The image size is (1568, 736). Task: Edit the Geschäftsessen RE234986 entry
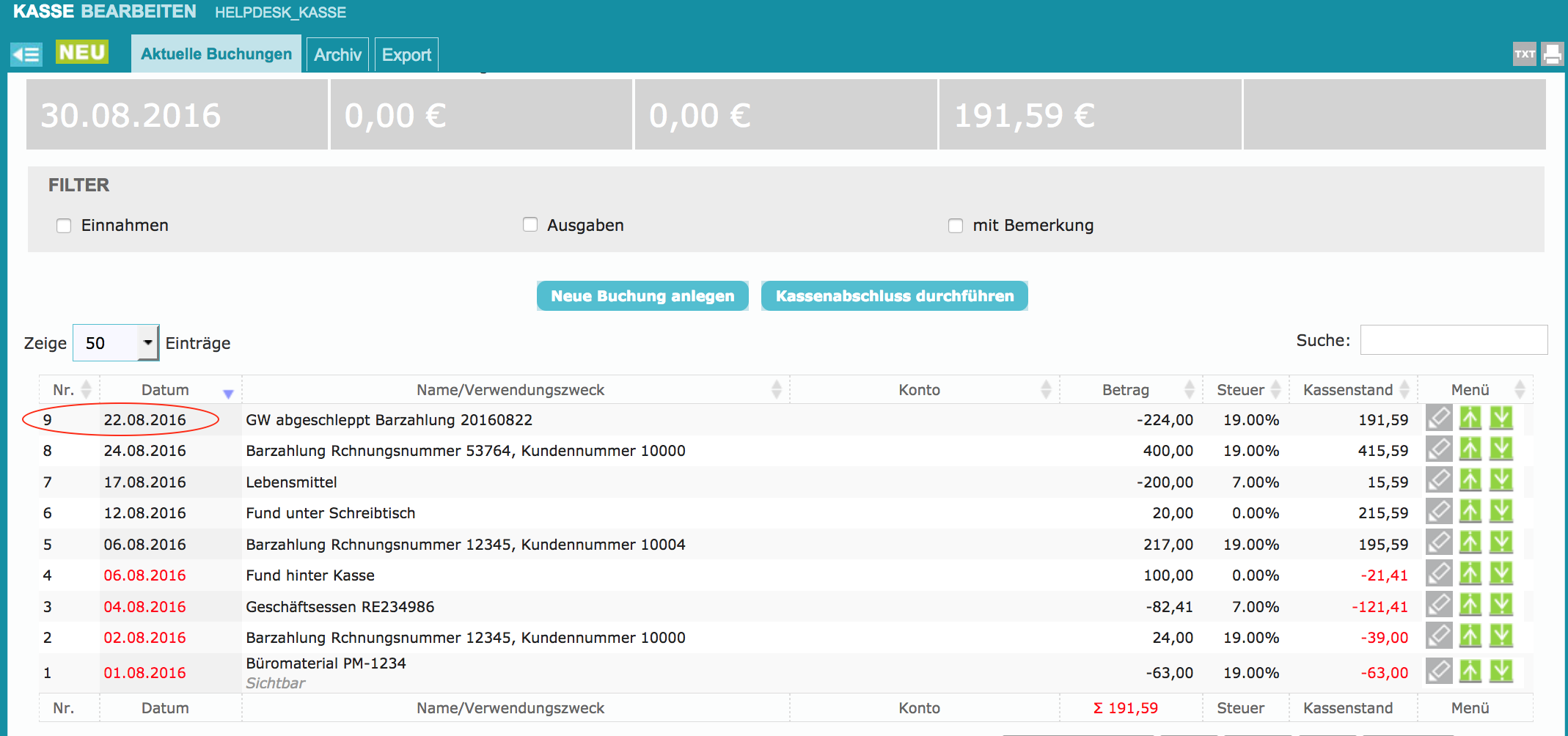(1438, 606)
